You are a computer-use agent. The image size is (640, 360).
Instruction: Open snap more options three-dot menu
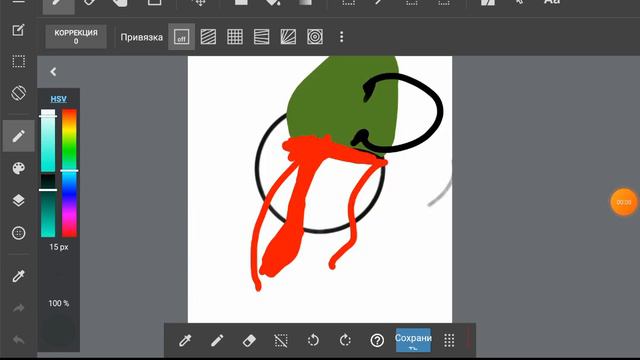(341, 37)
